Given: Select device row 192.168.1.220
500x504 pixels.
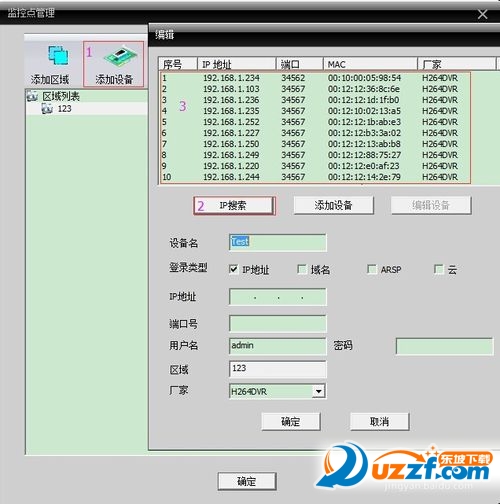Looking at the screenshot, I should tap(315, 166).
